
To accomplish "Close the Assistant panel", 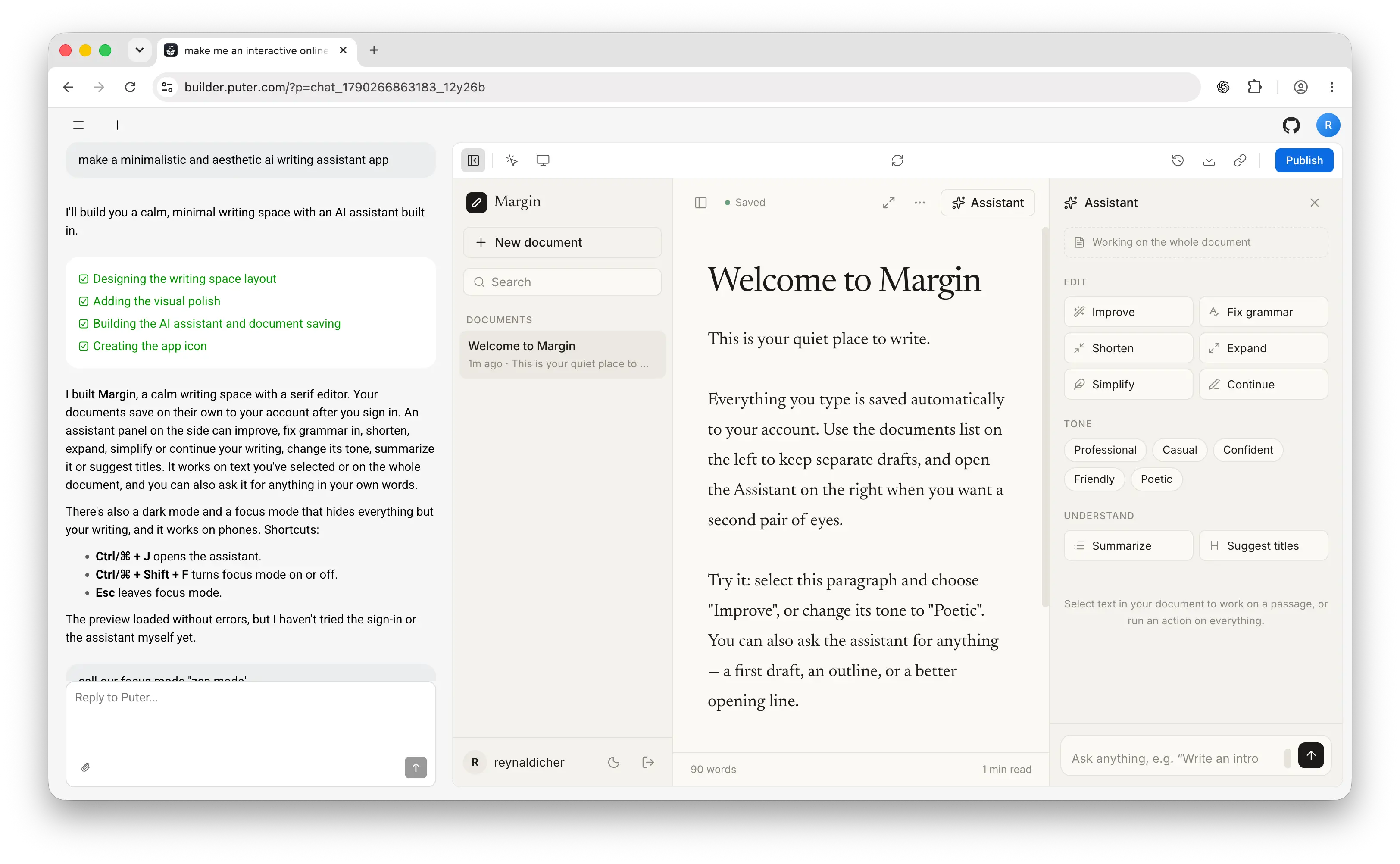I will [x=1314, y=203].
